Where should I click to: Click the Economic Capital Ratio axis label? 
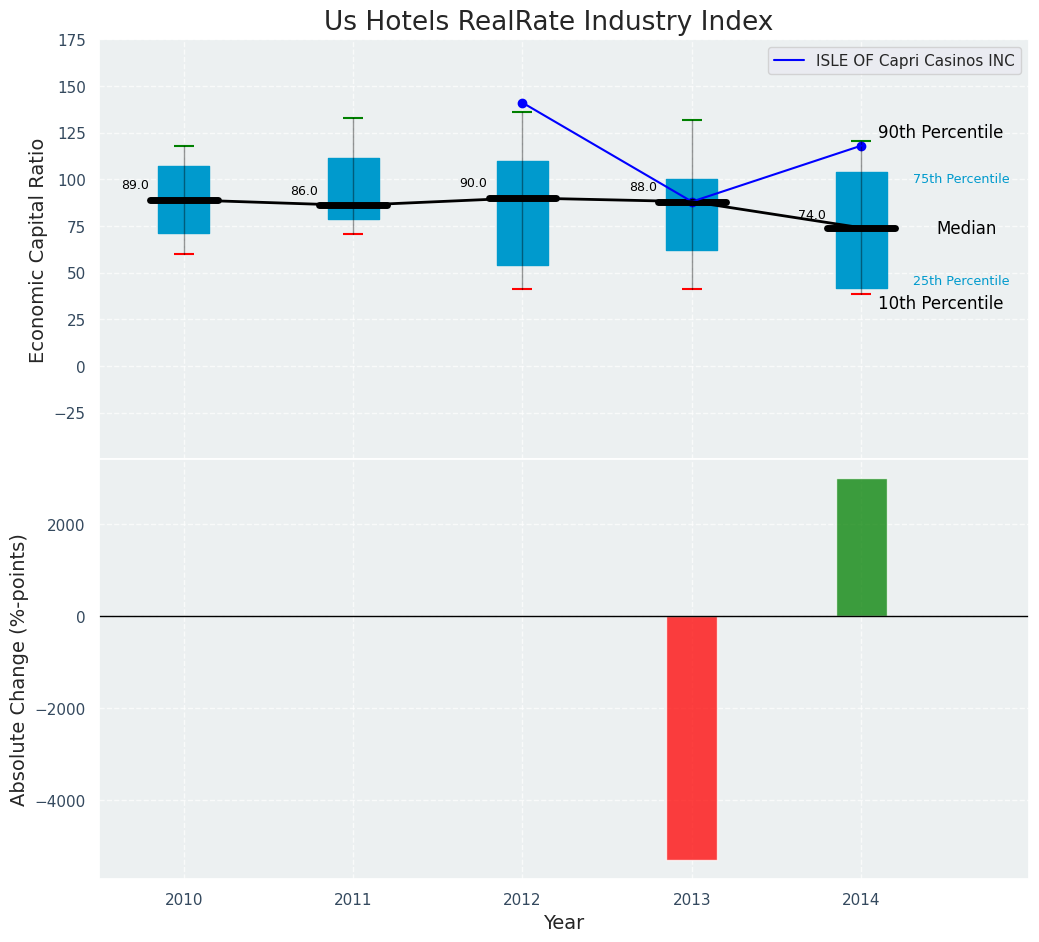[x=38, y=250]
